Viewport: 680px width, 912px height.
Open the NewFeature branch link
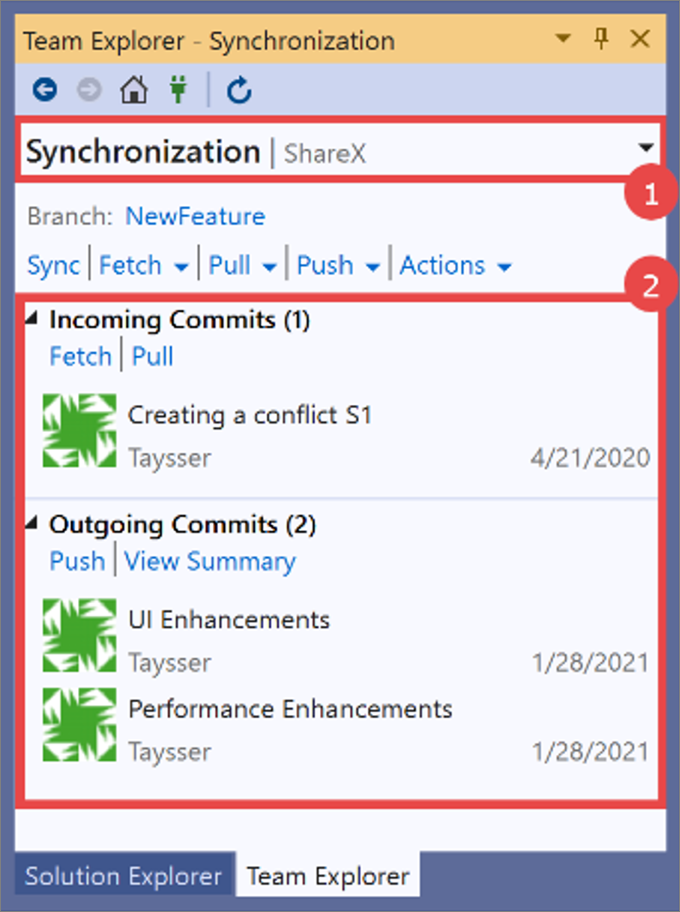tap(195, 216)
